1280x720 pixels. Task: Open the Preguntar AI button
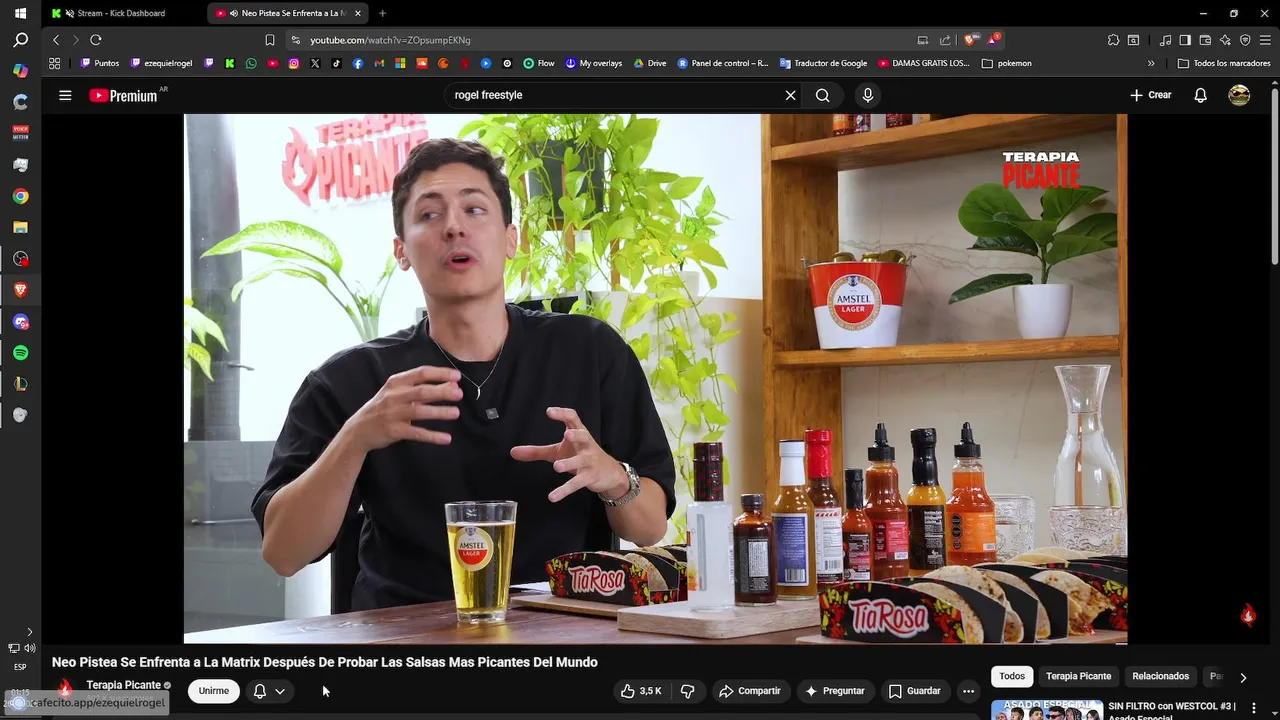click(x=834, y=691)
